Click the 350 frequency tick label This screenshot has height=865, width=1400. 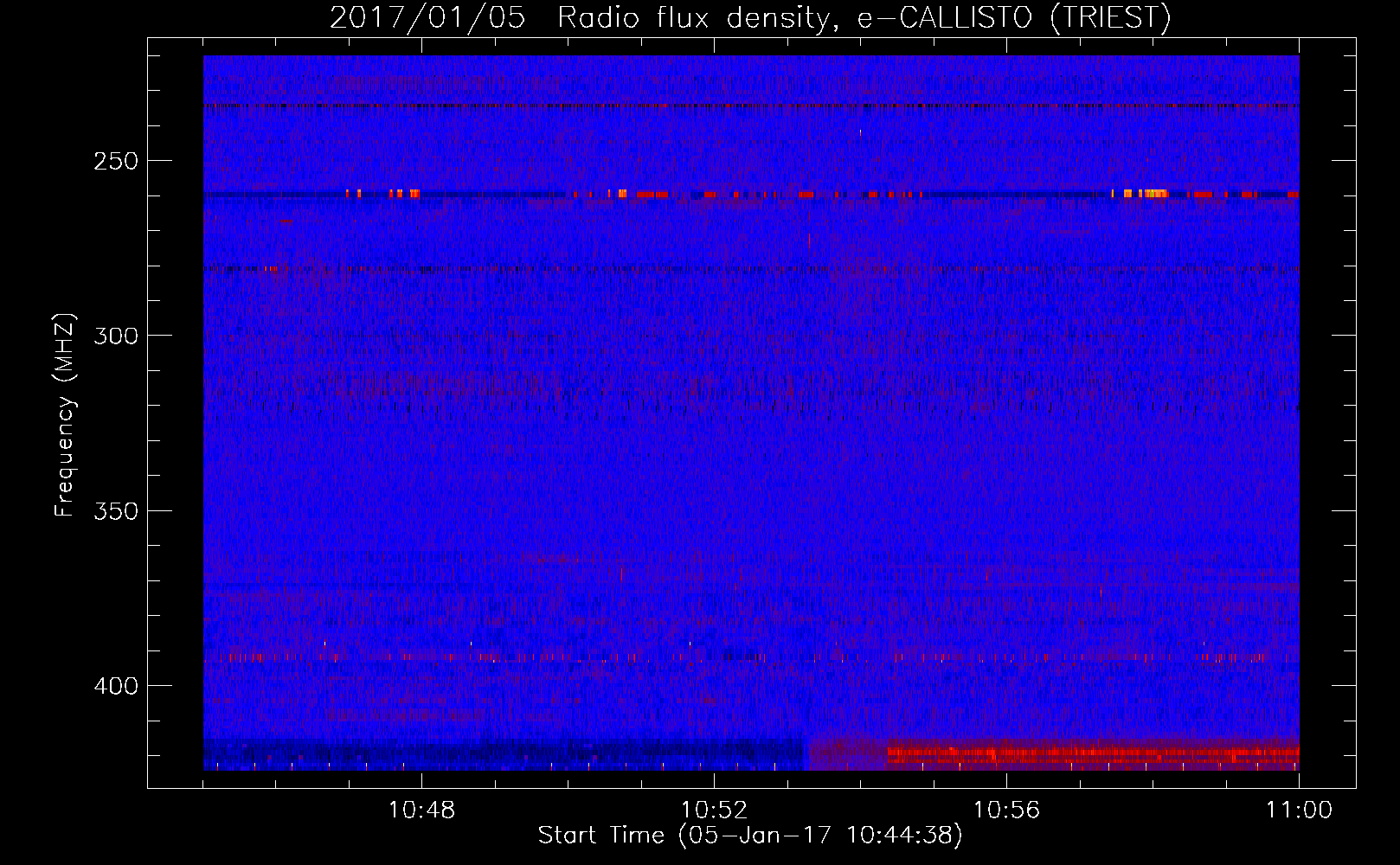pyautogui.click(x=116, y=510)
